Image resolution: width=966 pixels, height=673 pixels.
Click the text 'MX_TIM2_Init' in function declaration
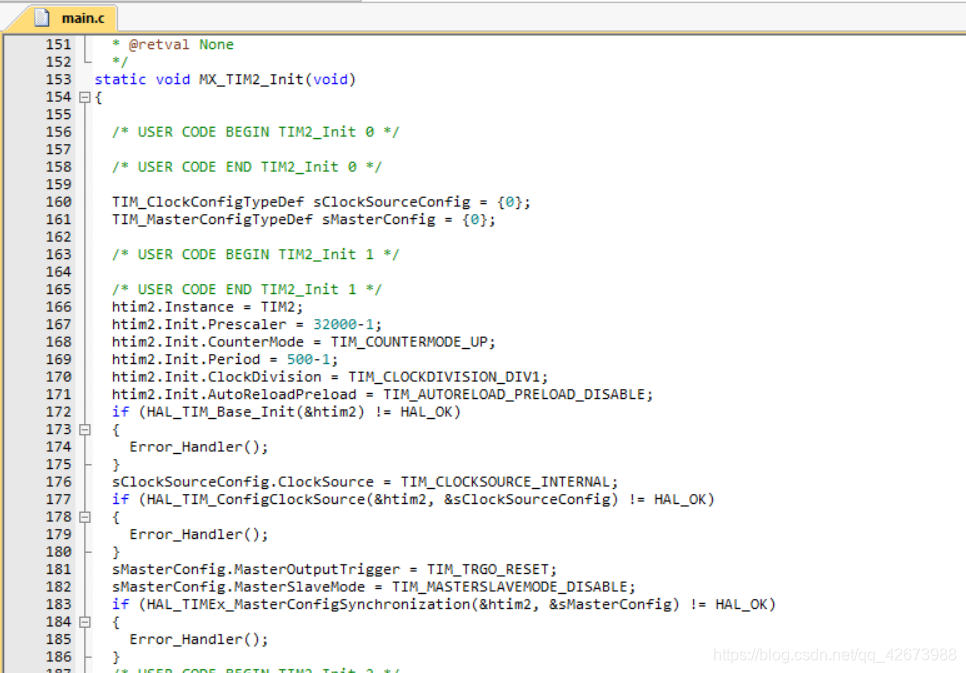click(251, 80)
